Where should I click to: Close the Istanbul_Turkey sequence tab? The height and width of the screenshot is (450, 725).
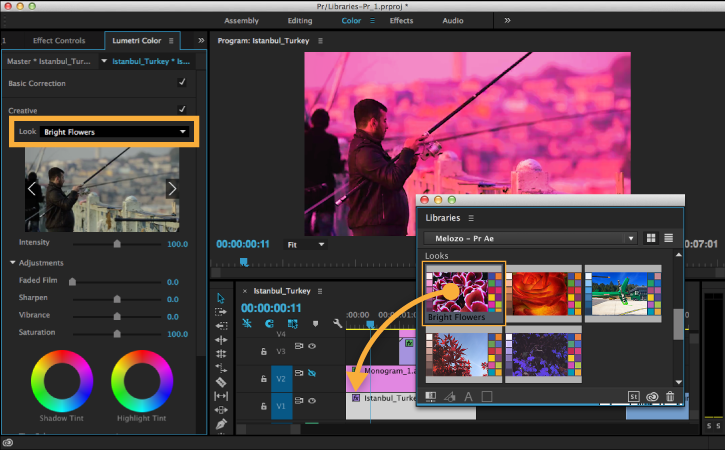click(x=245, y=291)
